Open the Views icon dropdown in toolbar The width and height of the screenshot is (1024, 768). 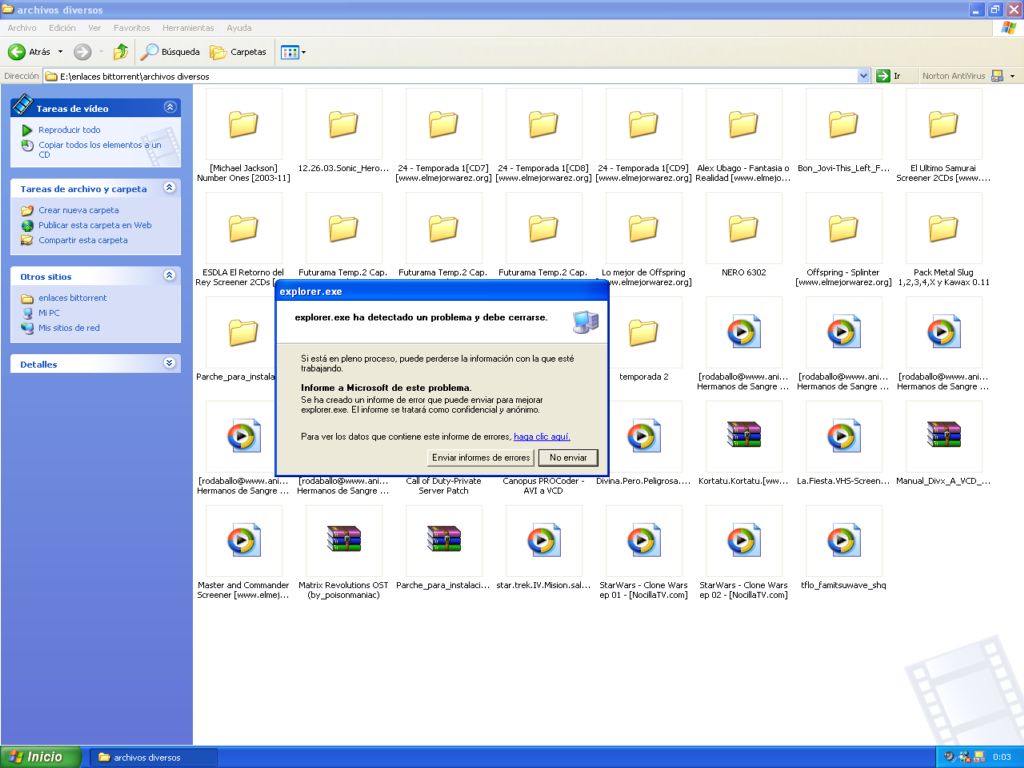click(x=292, y=52)
